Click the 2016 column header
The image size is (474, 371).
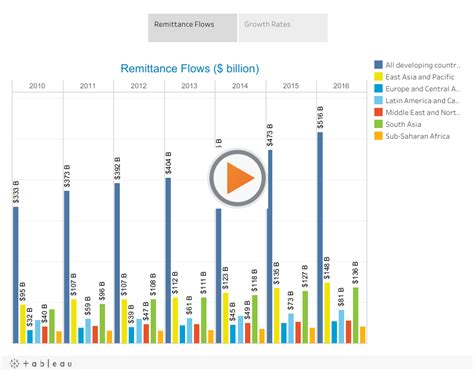click(x=341, y=86)
